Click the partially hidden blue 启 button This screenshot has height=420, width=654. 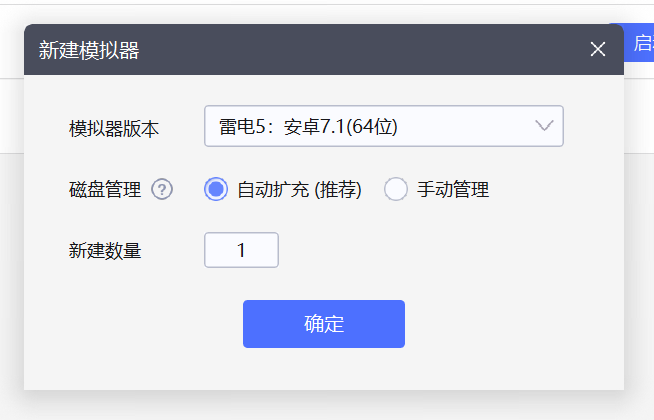pyautogui.click(x=640, y=44)
